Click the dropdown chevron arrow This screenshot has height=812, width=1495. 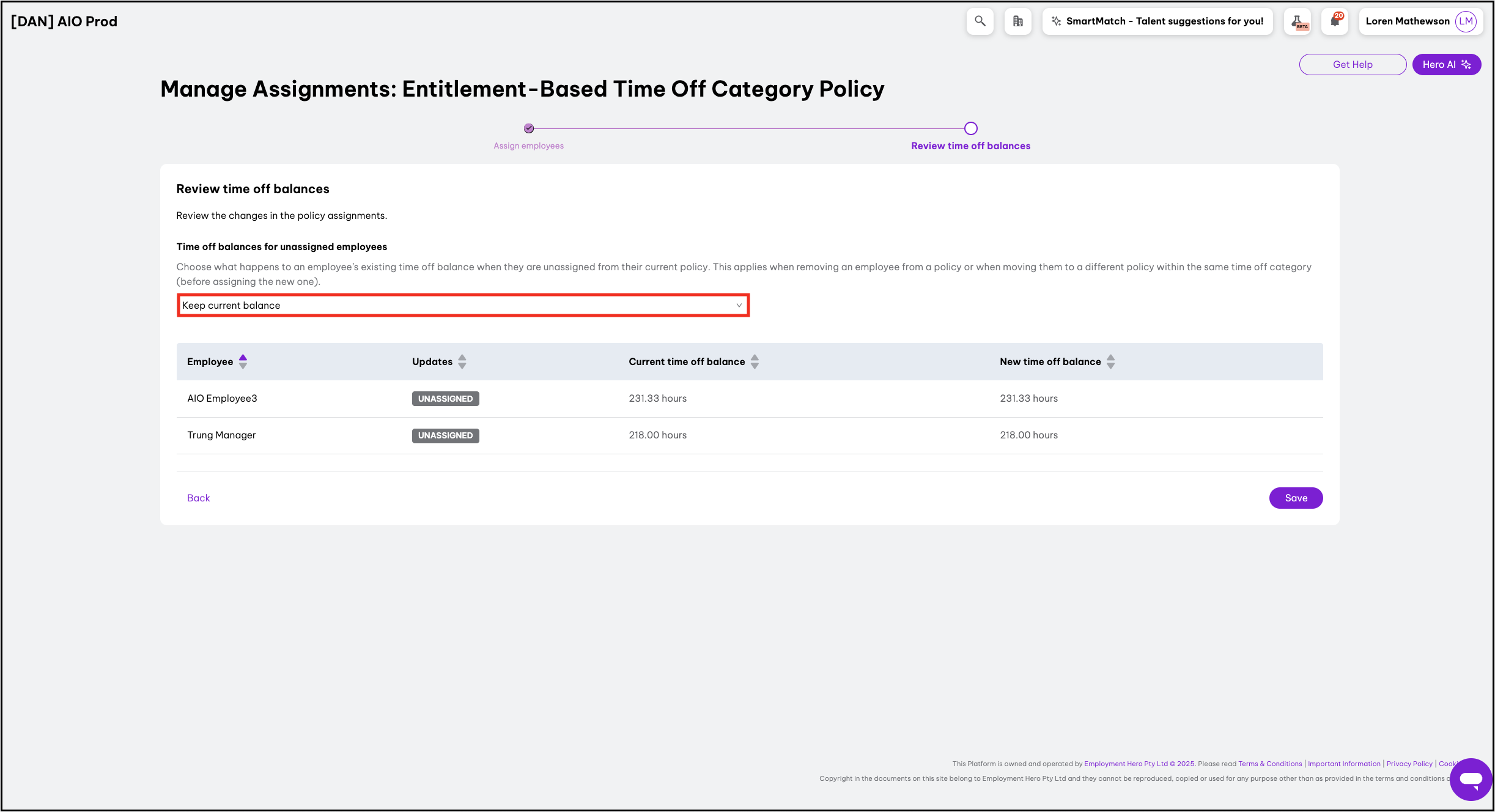coord(739,305)
